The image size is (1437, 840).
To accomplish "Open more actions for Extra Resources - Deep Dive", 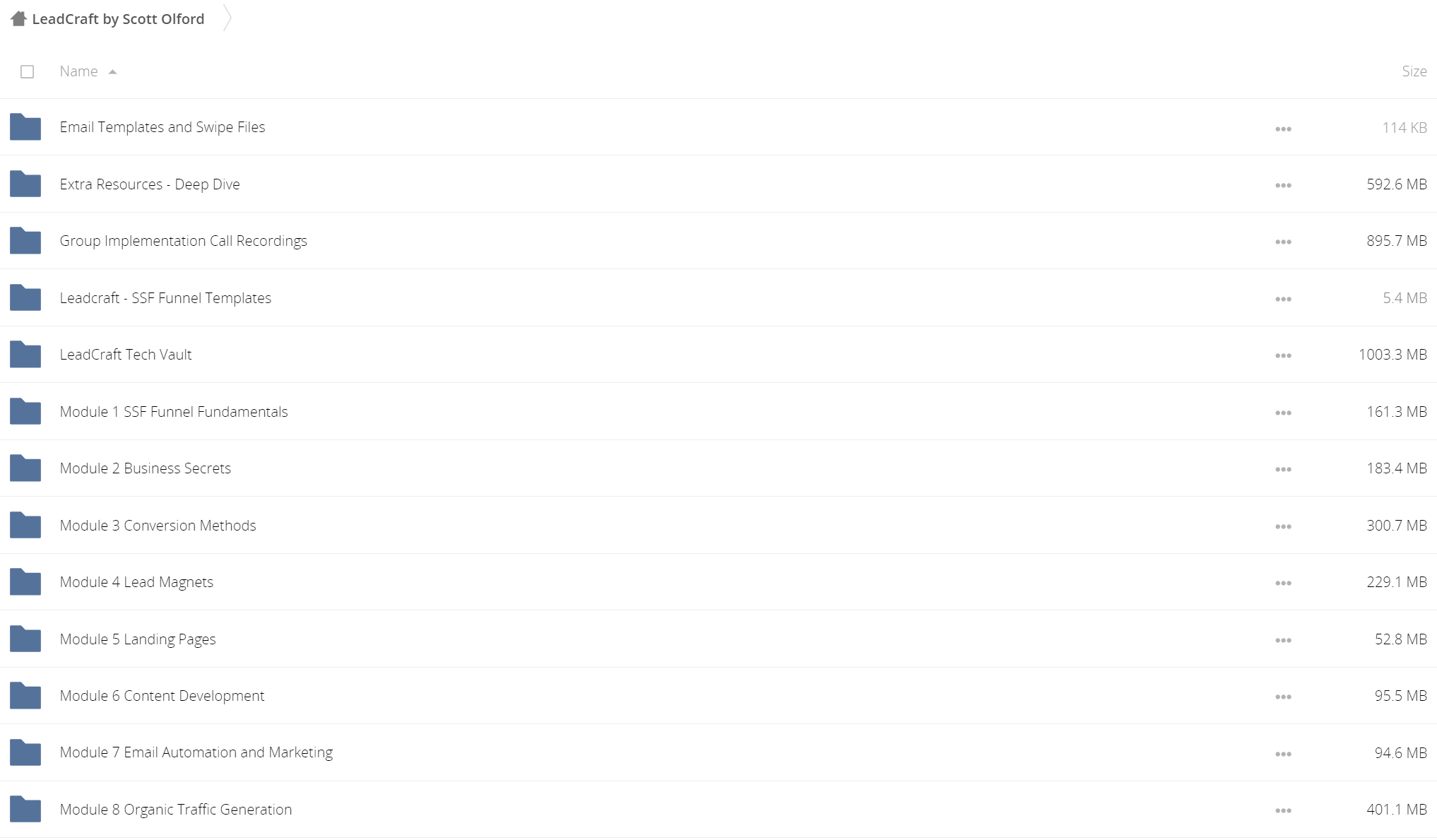I will [1283, 185].
